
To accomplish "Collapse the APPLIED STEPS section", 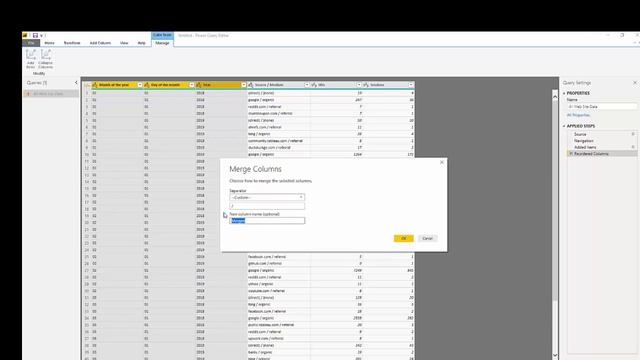I will 564,126.
